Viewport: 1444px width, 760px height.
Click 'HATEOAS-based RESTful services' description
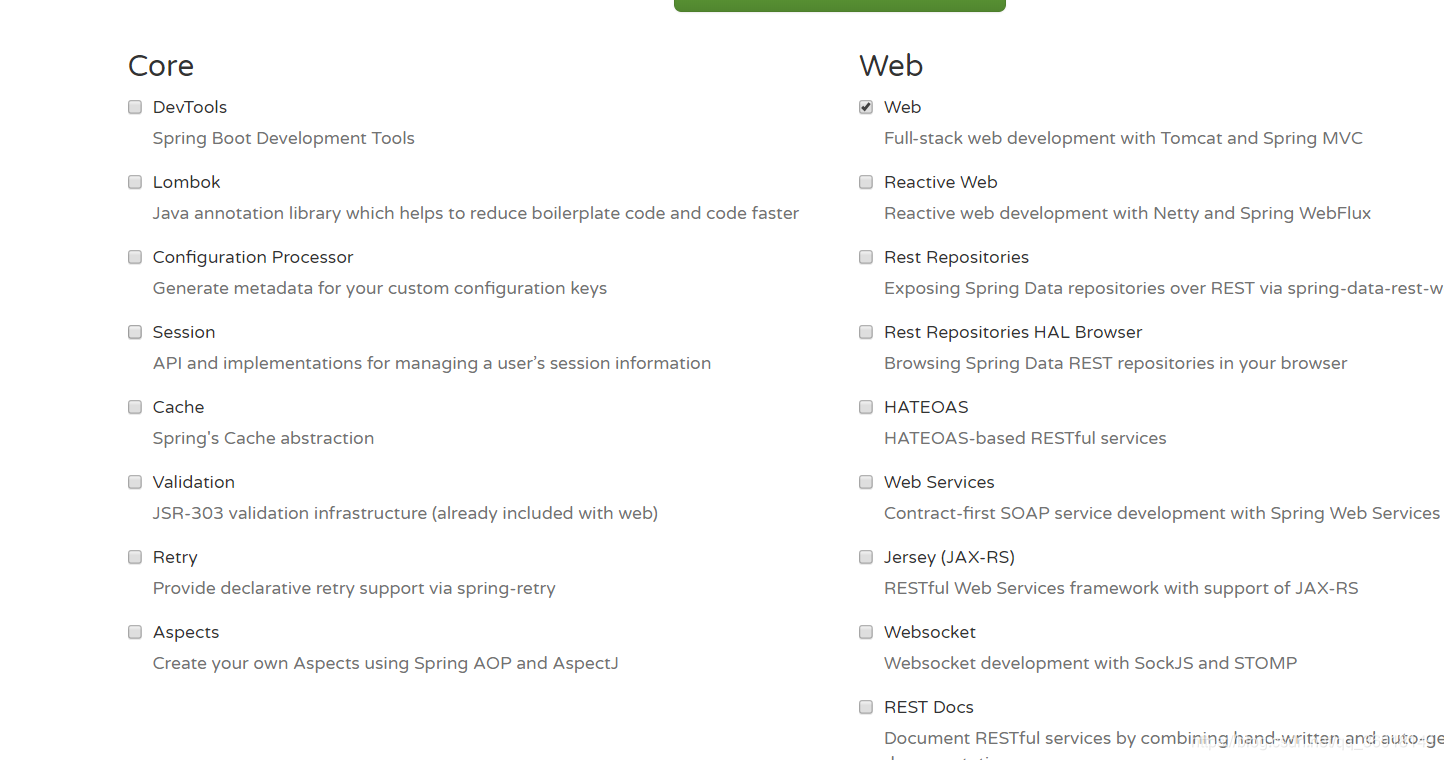coord(1025,438)
